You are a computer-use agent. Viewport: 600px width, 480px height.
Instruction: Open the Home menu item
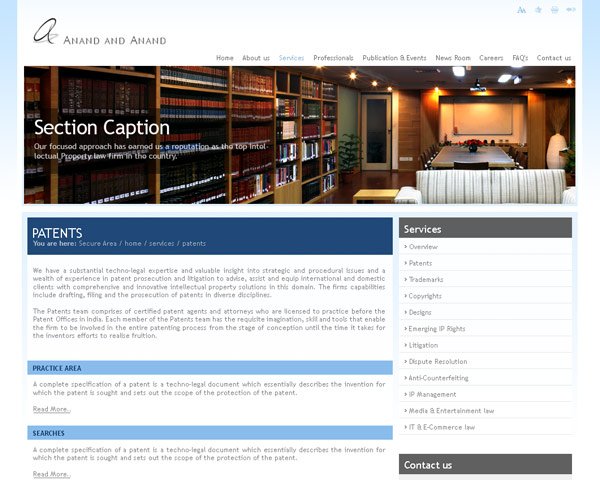(225, 58)
